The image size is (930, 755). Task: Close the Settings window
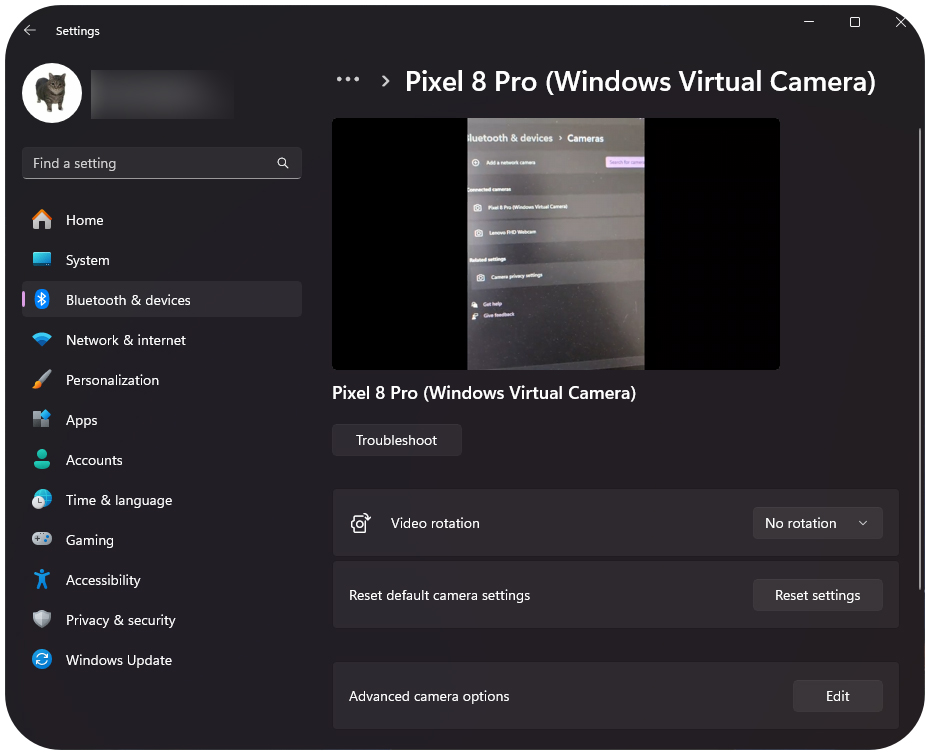[900, 22]
